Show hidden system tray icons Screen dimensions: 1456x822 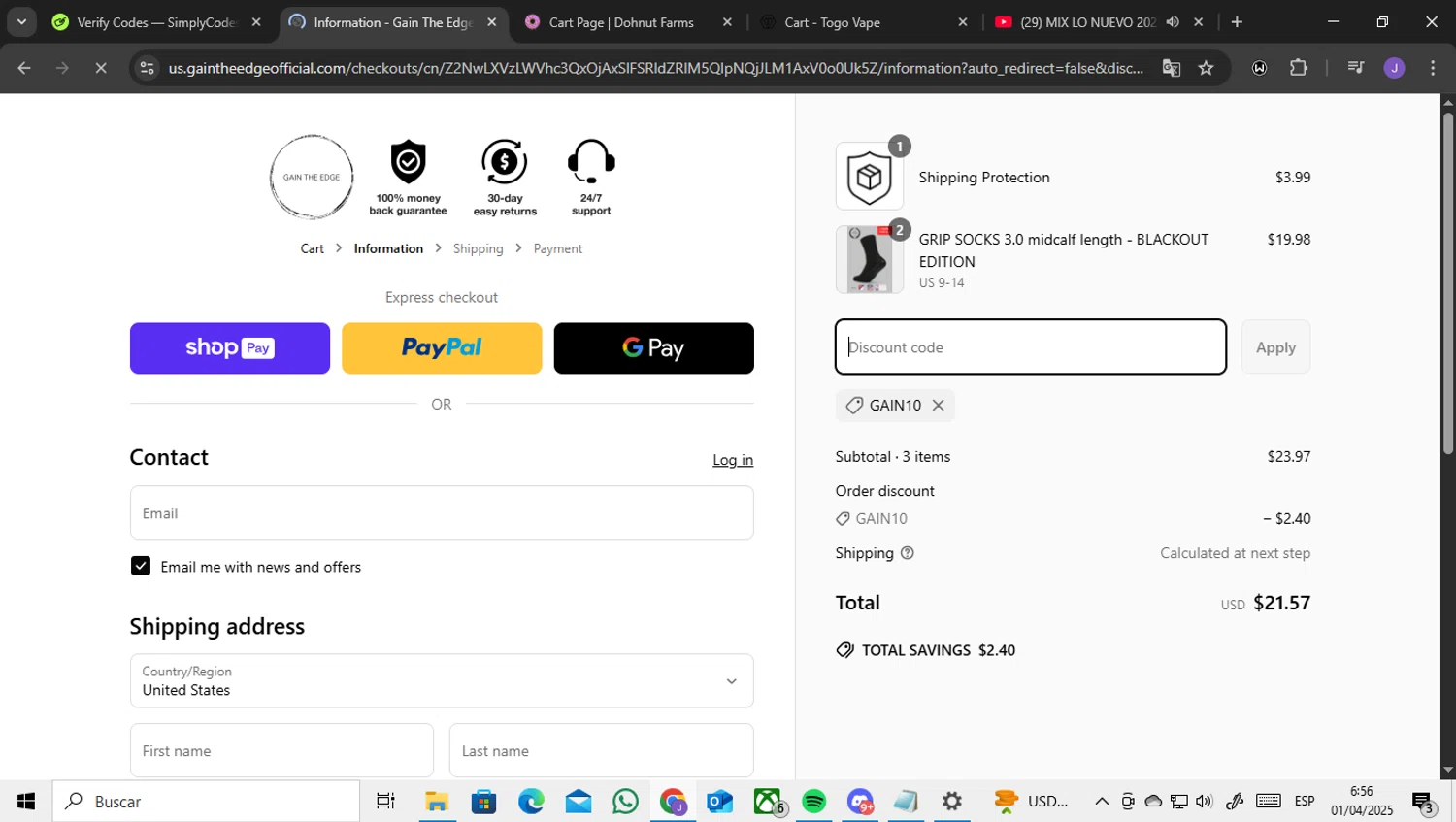tap(1102, 802)
